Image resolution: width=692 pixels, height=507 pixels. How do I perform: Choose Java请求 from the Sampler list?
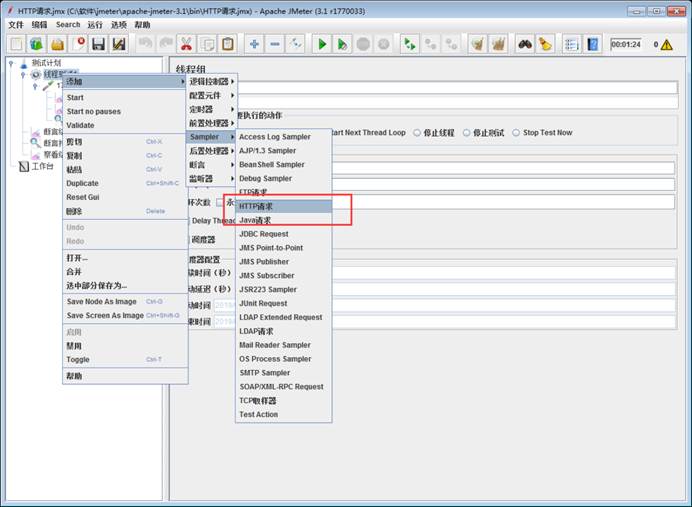pos(283,220)
